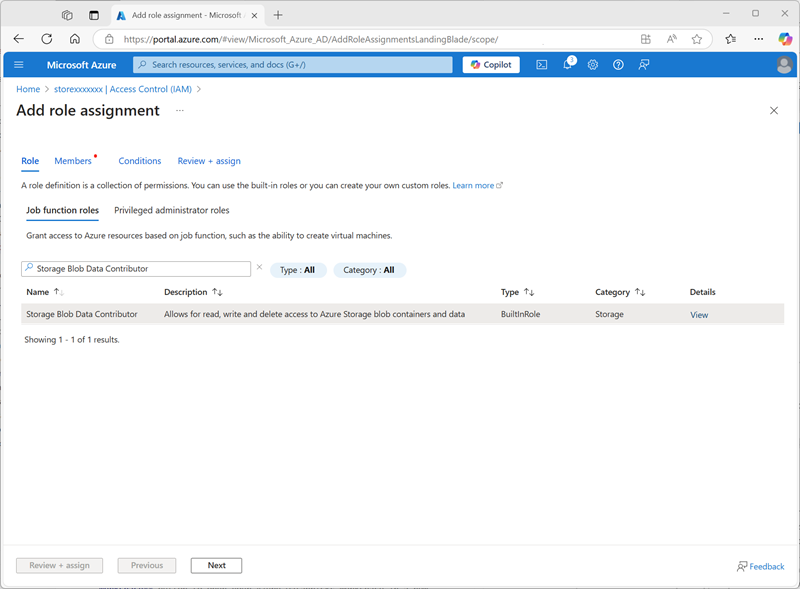Switch to the Members tab

click(73, 161)
